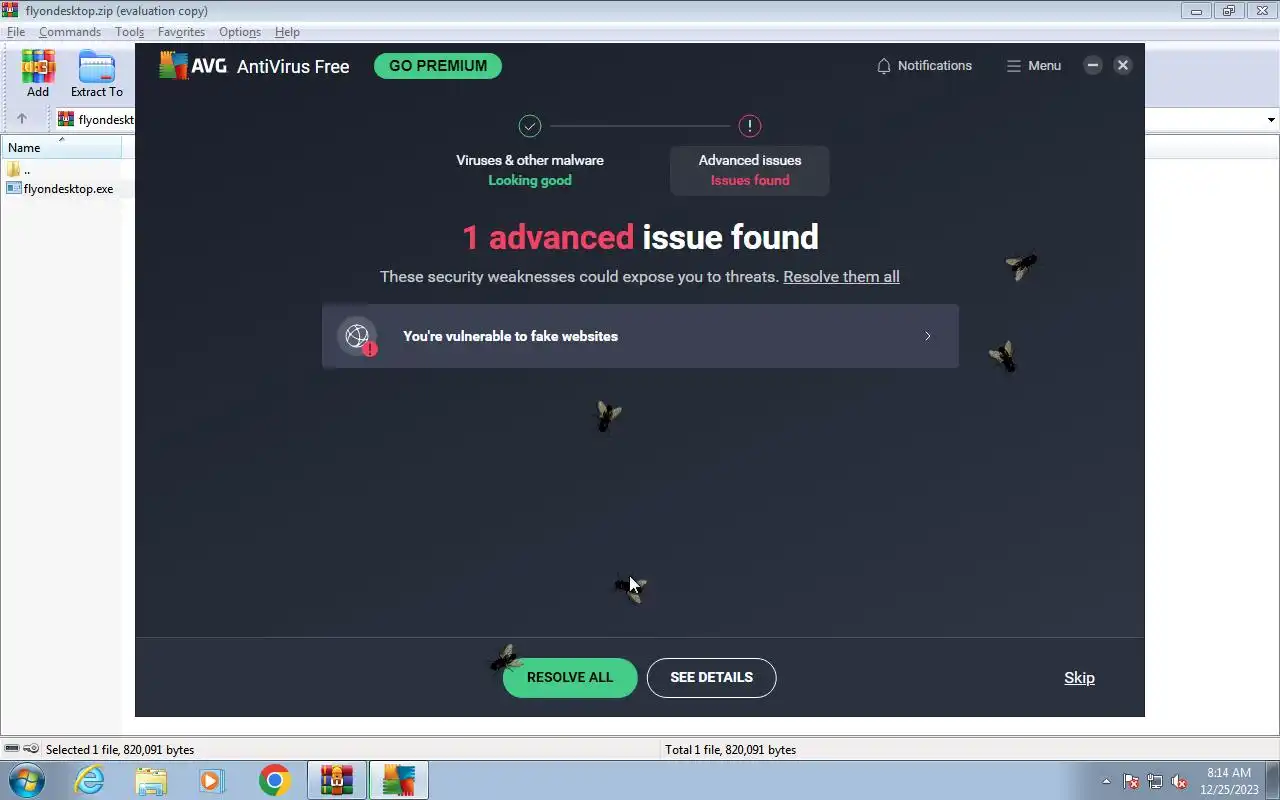
Task: Launch Internet Explorer from taskbar
Action: (90, 780)
